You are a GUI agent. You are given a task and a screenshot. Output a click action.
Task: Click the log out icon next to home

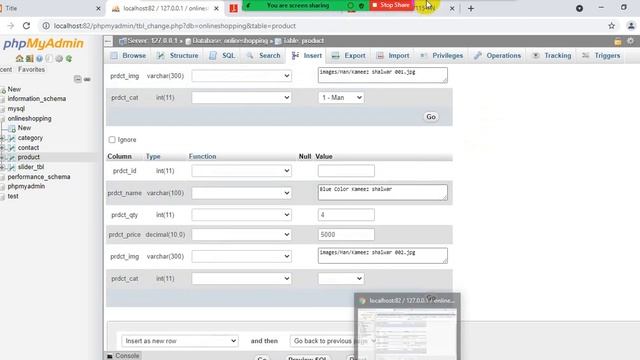tap(29, 59)
